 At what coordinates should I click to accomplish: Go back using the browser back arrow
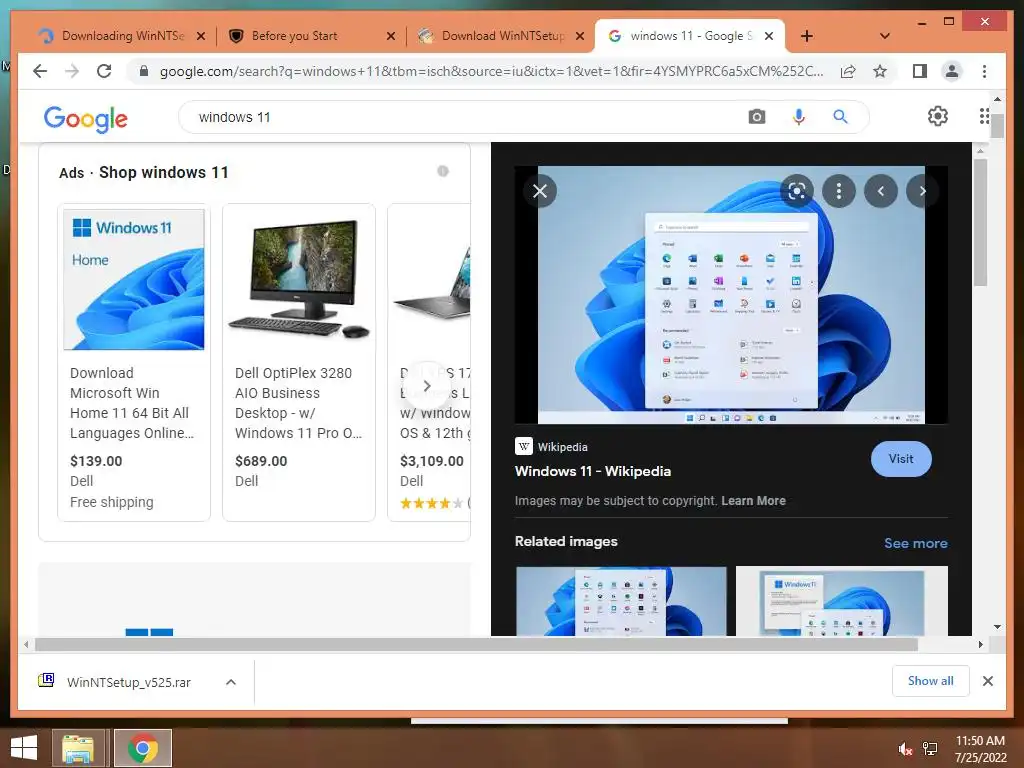40,71
